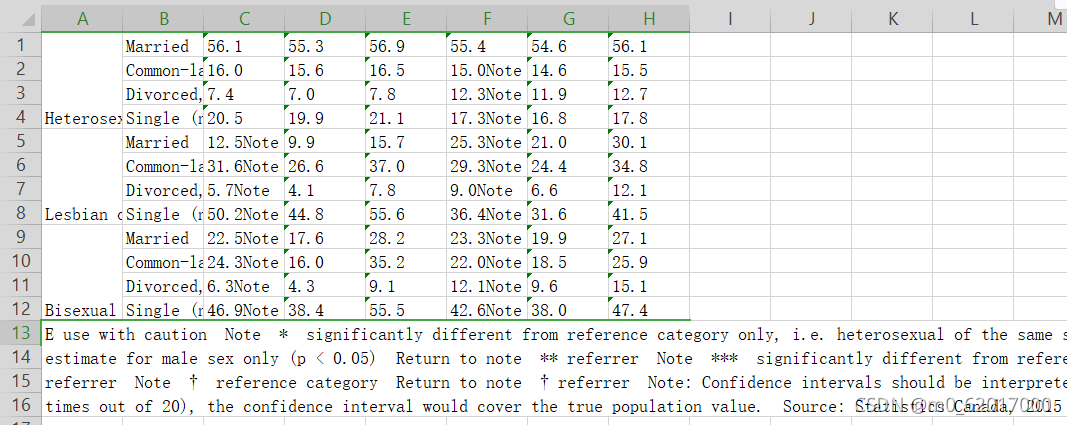Click 'Divorced,' cell in row 11
This screenshot has width=1067, height=425.
pos(163,286)
